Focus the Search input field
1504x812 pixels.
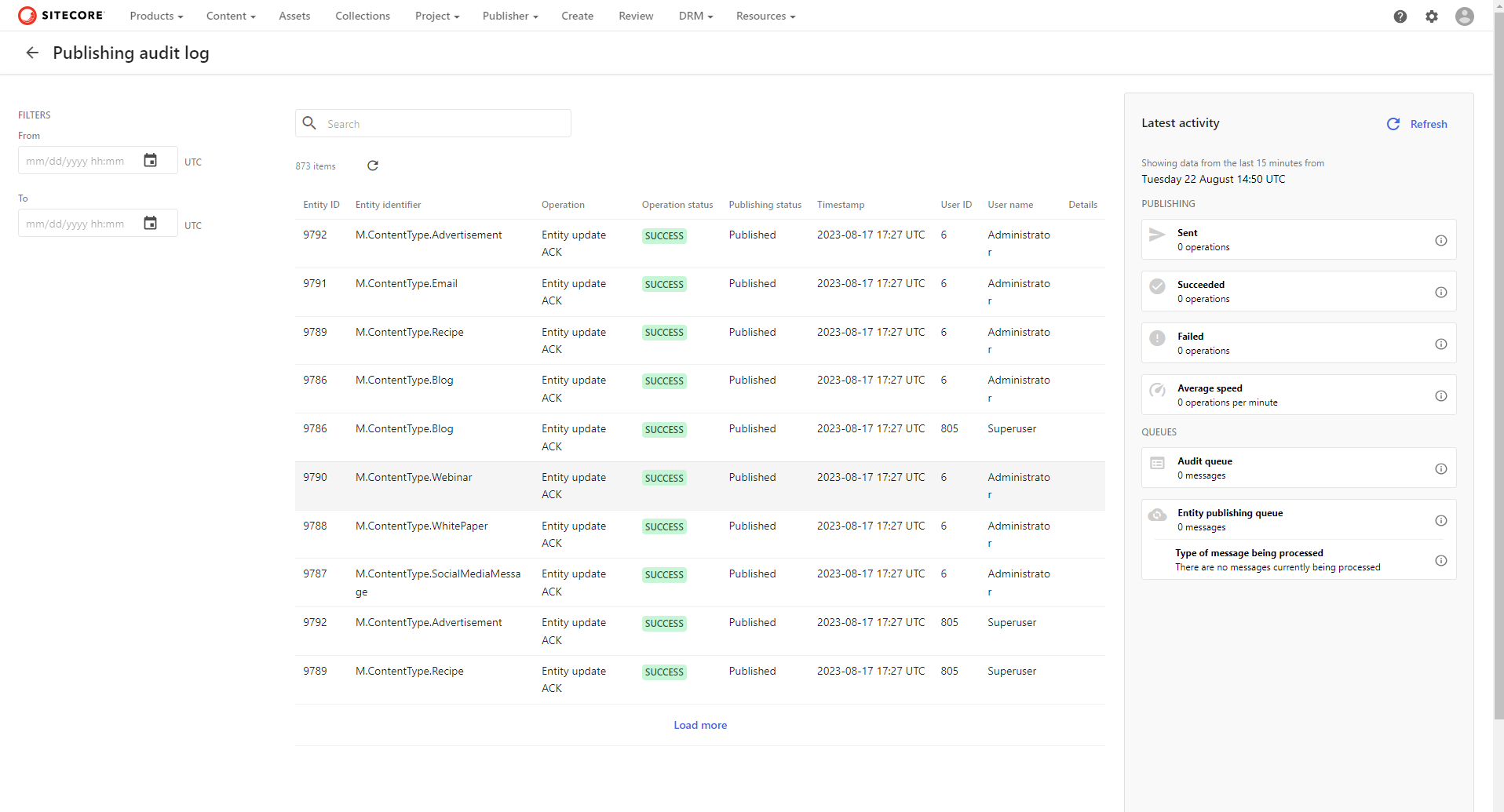point(433,123)
